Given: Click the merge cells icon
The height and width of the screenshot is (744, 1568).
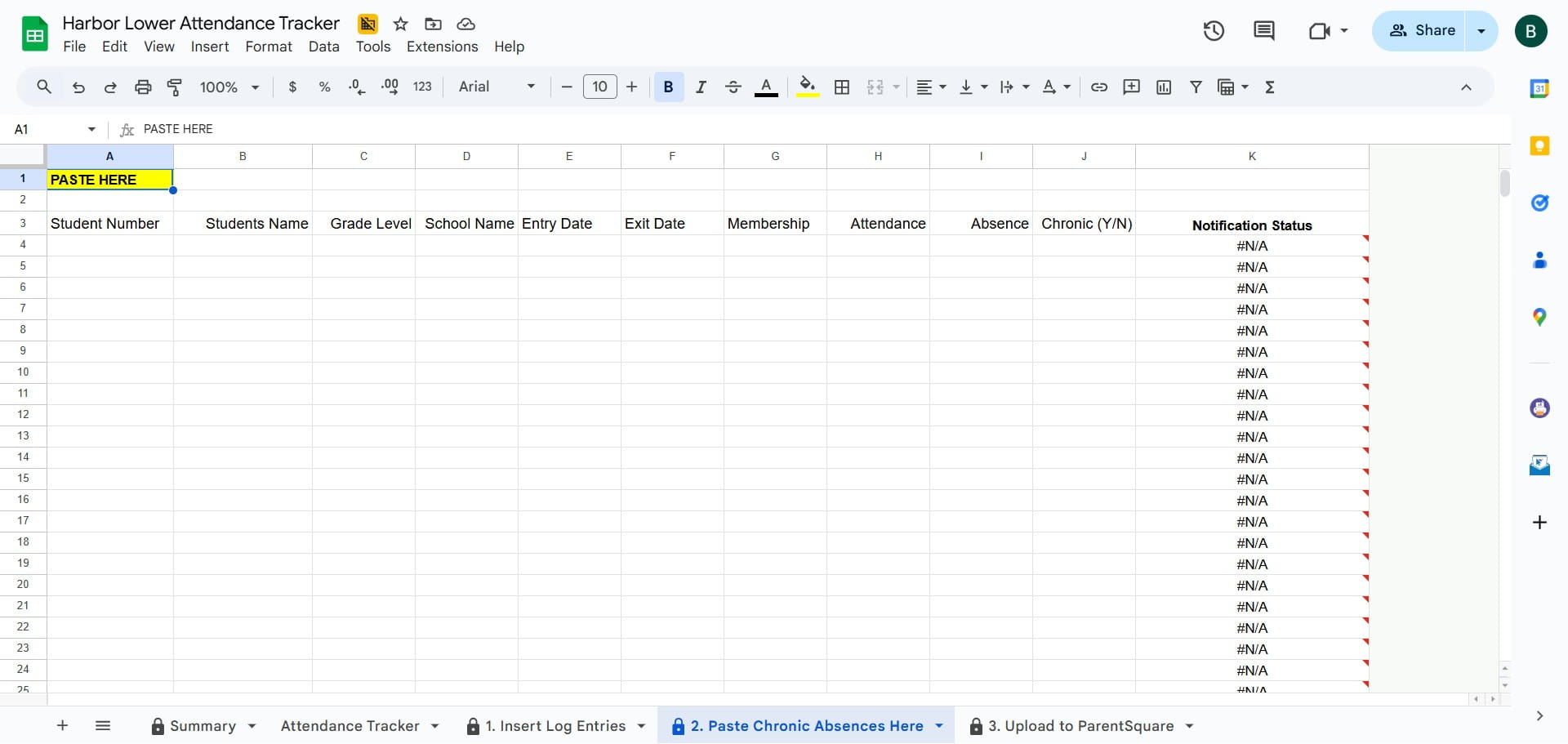Looking at the screenshot, I should (x=875, y=87).
